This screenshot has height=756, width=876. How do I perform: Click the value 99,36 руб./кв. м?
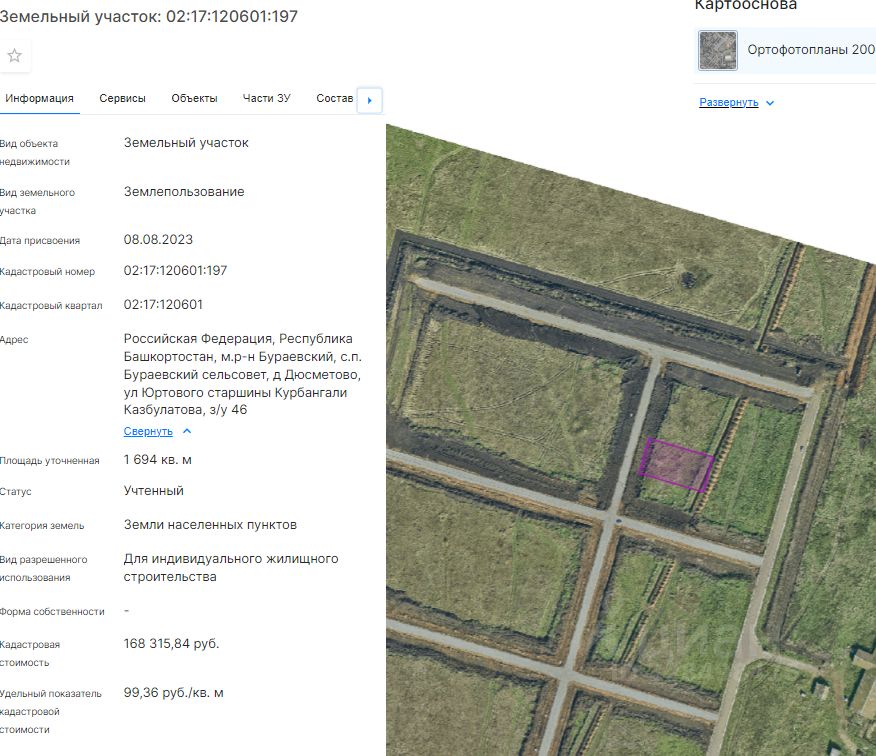click(174, 693)
